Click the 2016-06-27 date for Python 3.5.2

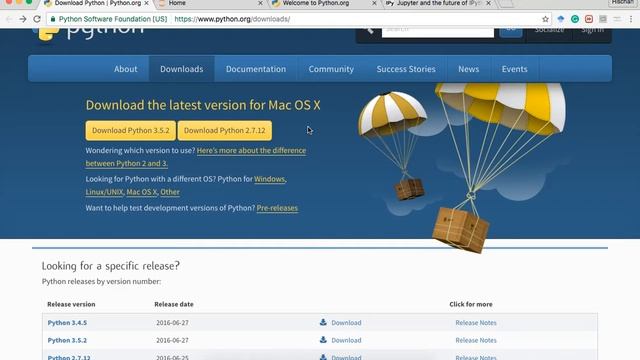[x=172, y=340]
